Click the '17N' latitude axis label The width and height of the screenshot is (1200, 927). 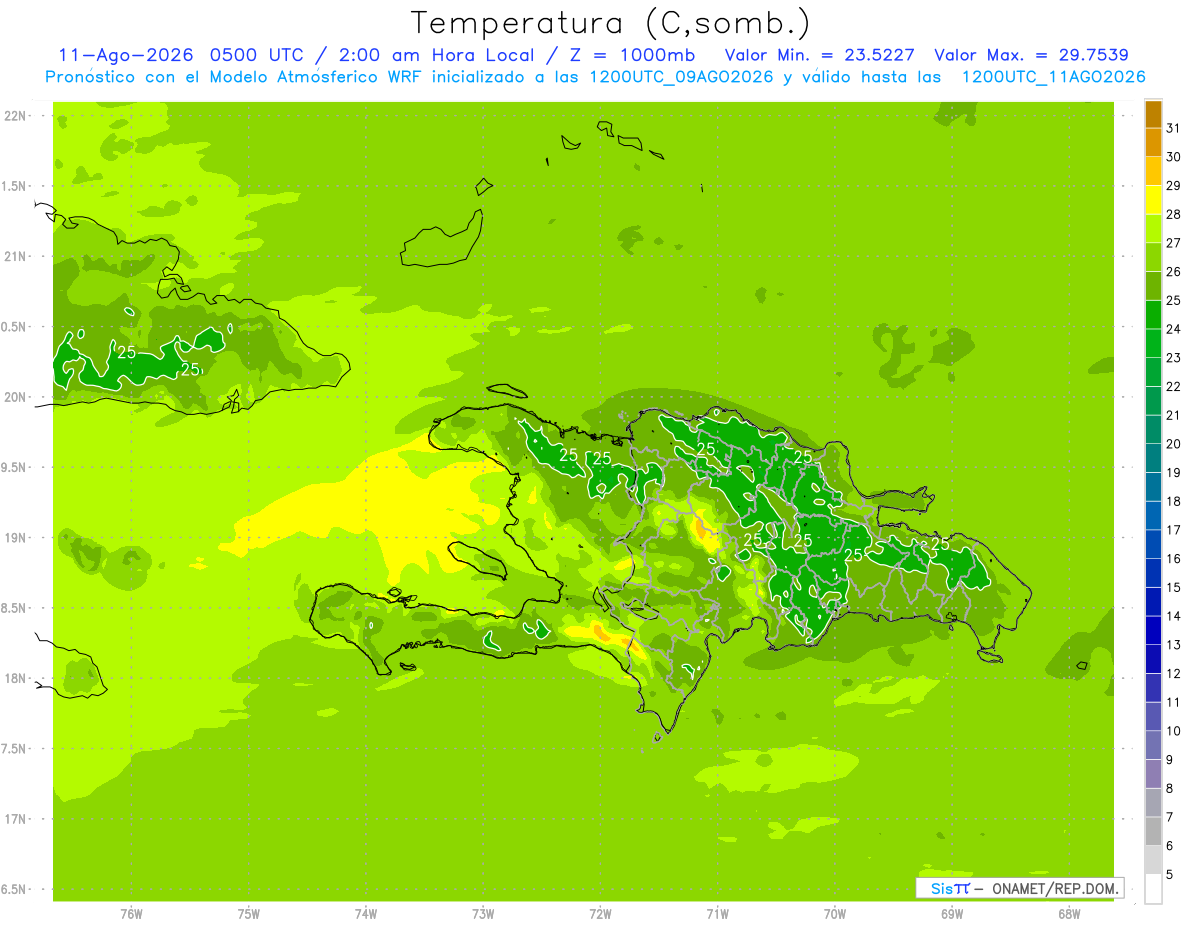(16, 819)
